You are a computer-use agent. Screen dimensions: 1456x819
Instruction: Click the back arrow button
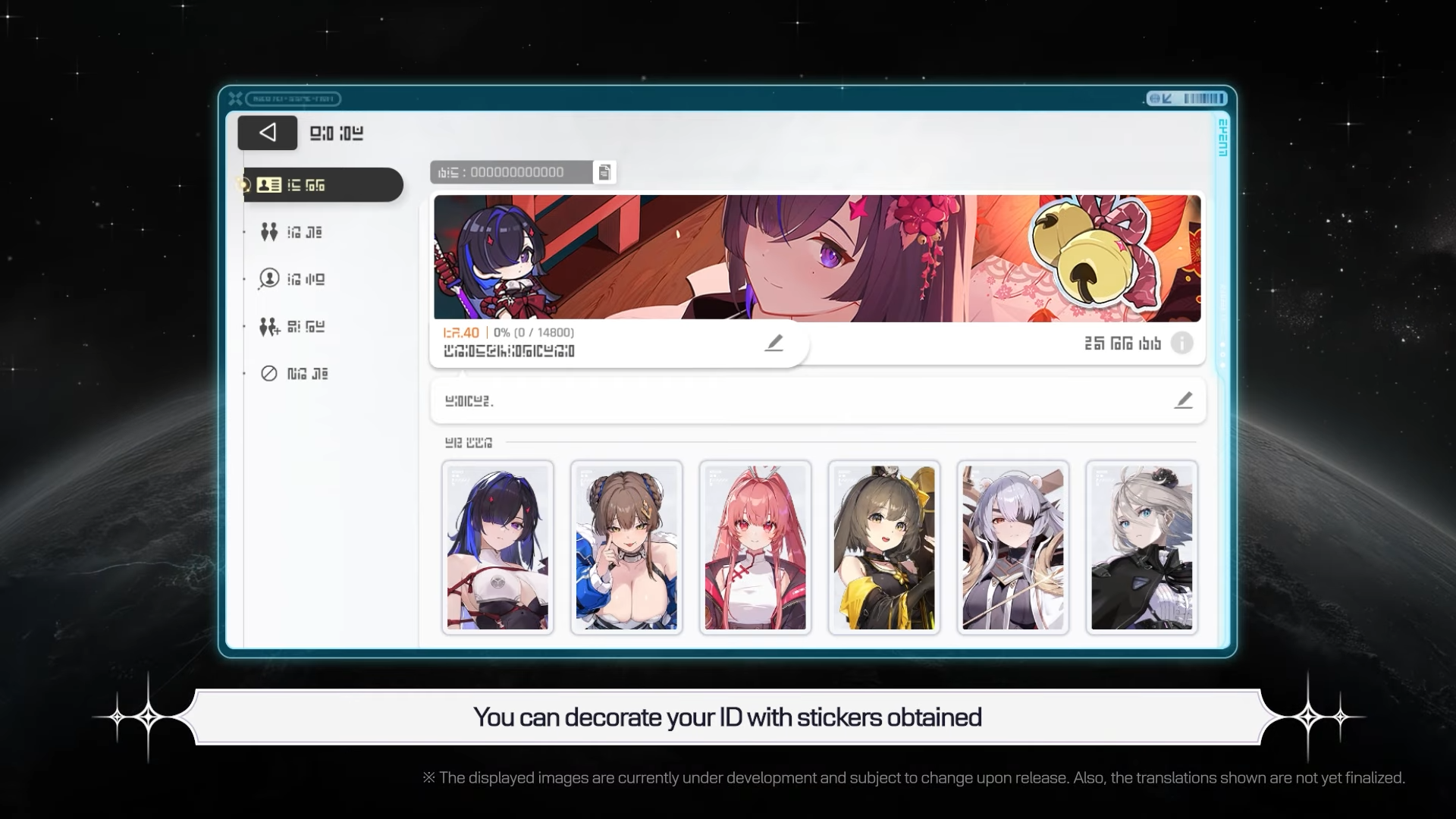pyautogui.click(x=267, y=133)
